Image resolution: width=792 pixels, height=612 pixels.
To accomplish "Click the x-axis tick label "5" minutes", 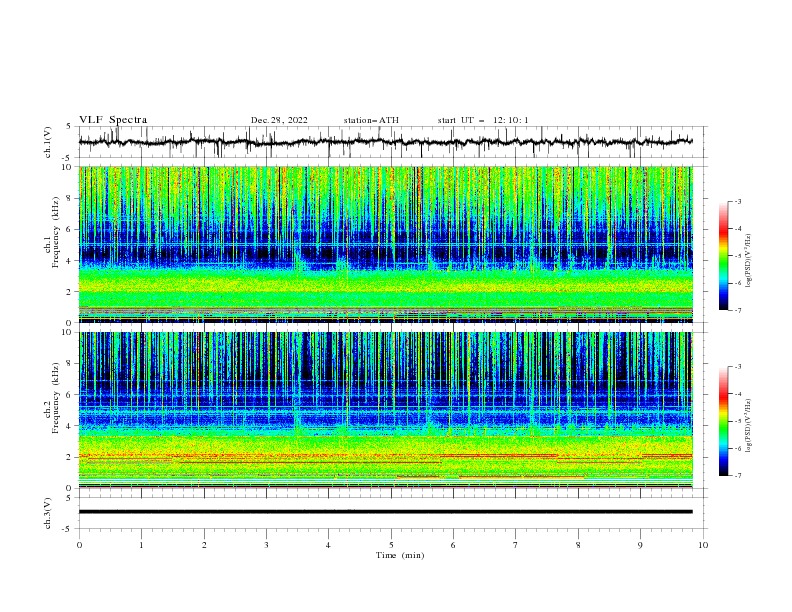I will click(391, 545).
